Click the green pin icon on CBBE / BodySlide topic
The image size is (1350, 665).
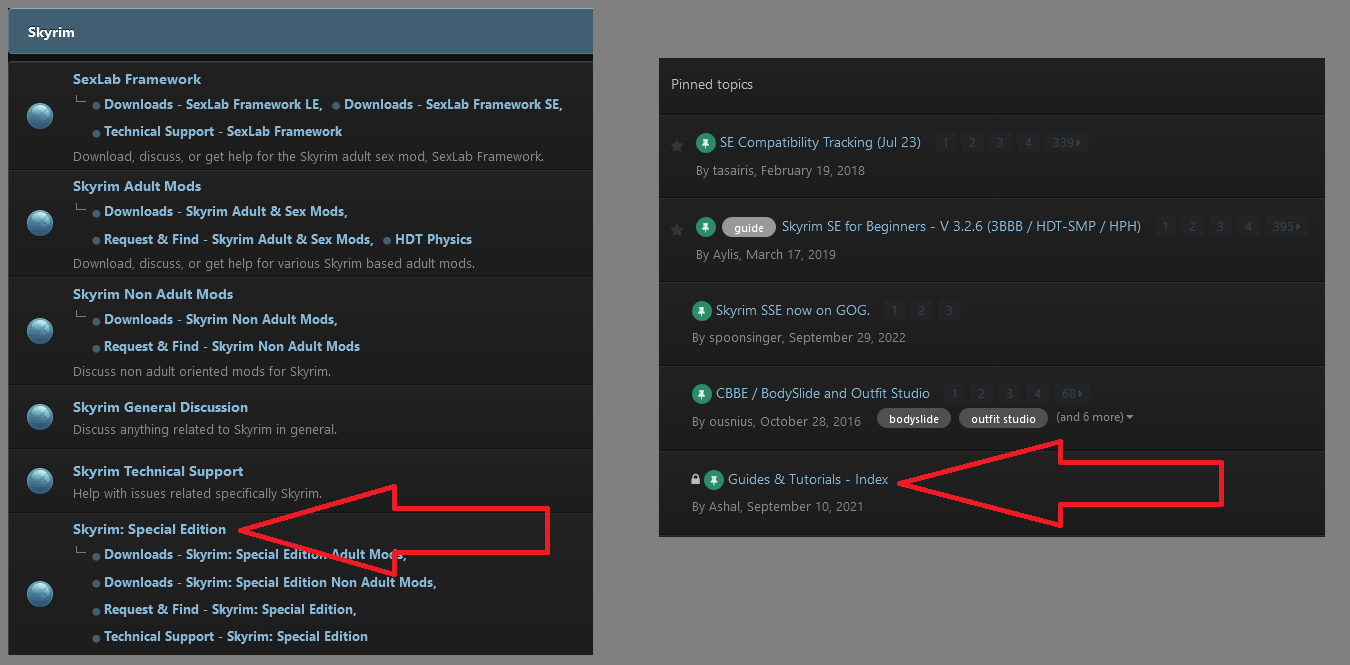coord(702,394)
